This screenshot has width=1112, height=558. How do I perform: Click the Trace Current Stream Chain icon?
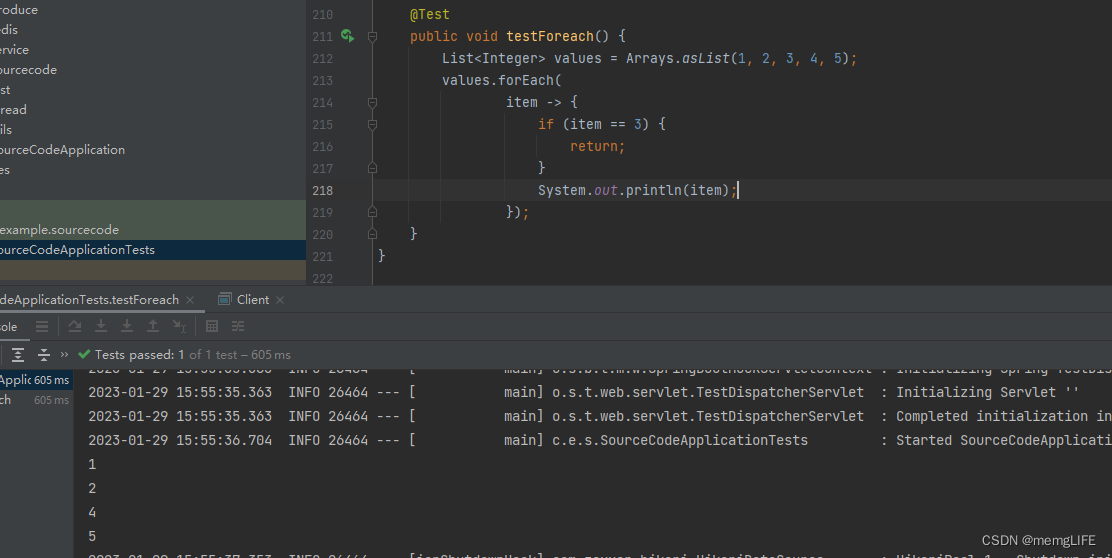pyautogui.click(x=238, y=326)
